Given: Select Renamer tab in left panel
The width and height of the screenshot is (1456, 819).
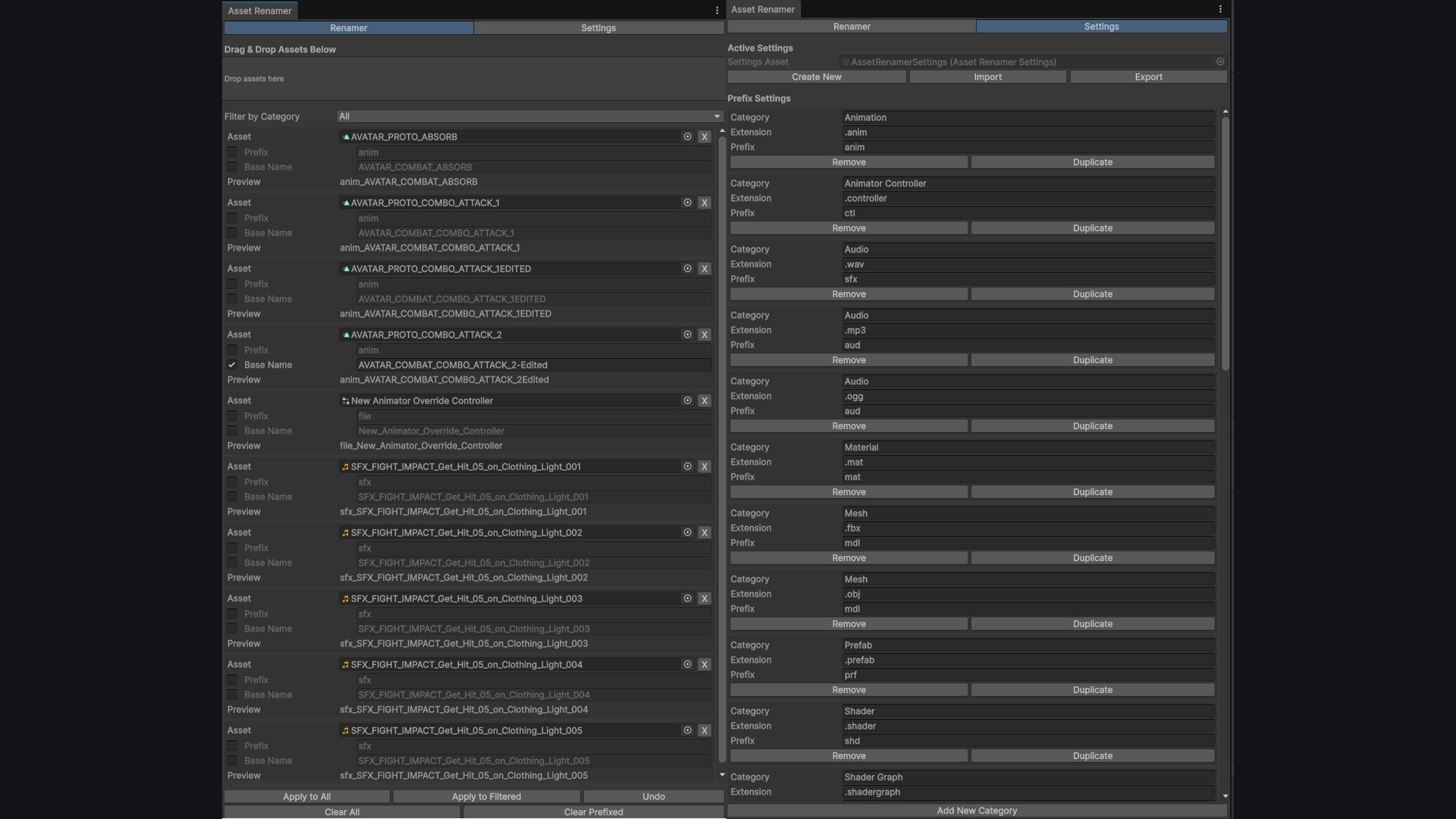Looking at the screenshot, I should (x=349, y=28).
